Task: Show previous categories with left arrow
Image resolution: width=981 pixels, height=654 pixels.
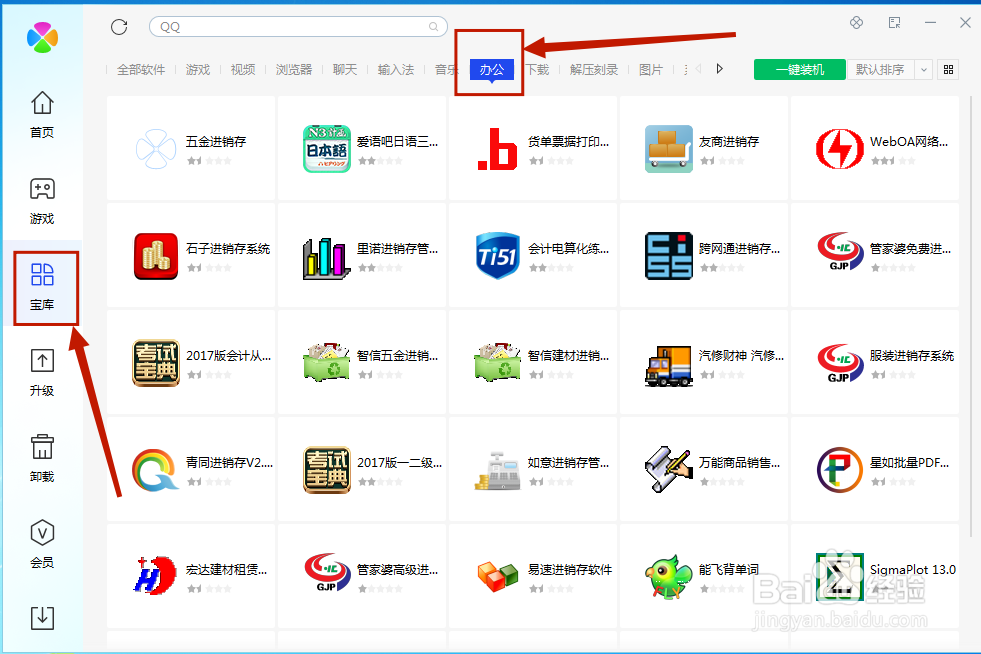Action: click(x=698, y=69)
